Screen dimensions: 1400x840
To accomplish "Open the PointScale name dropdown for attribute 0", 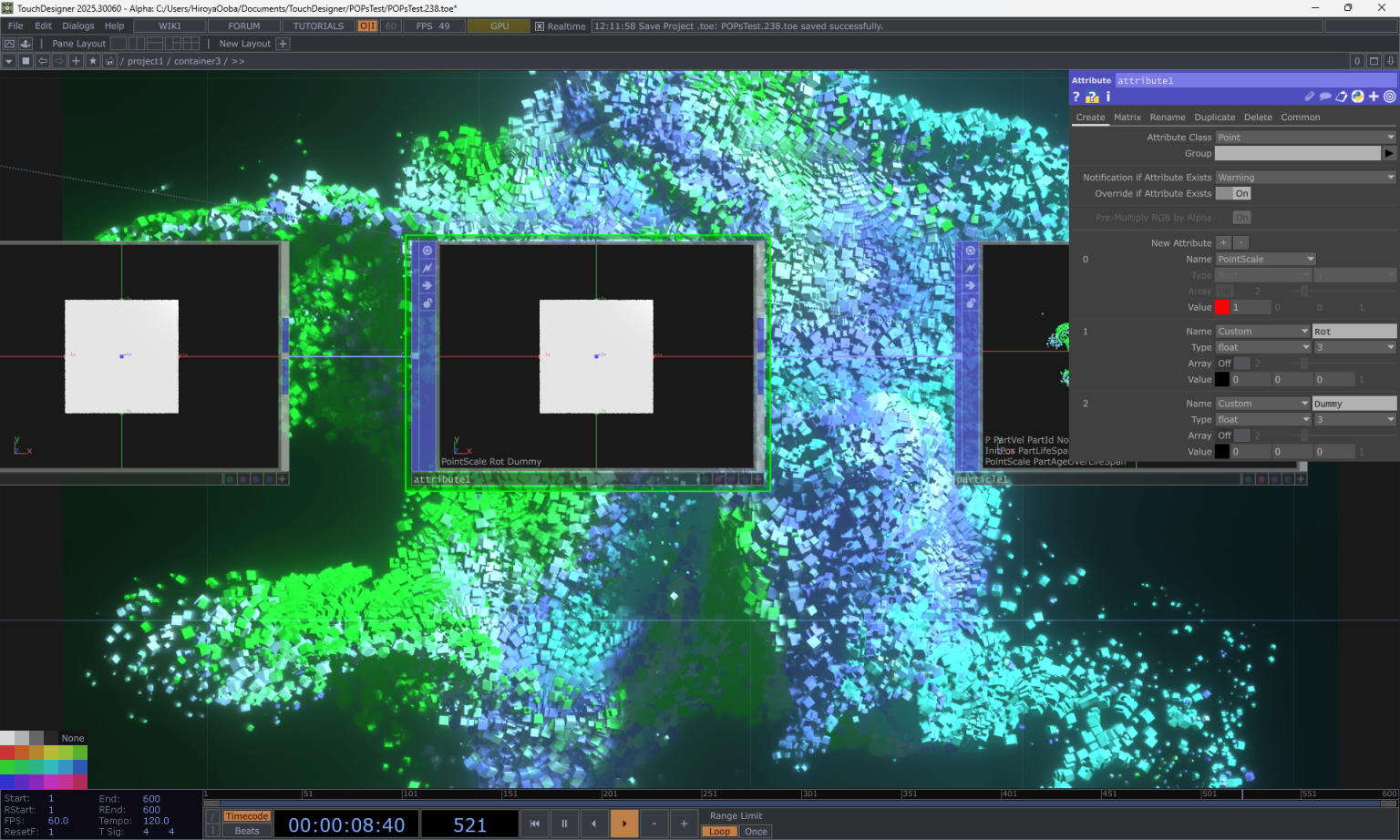I will [1265, 259].
